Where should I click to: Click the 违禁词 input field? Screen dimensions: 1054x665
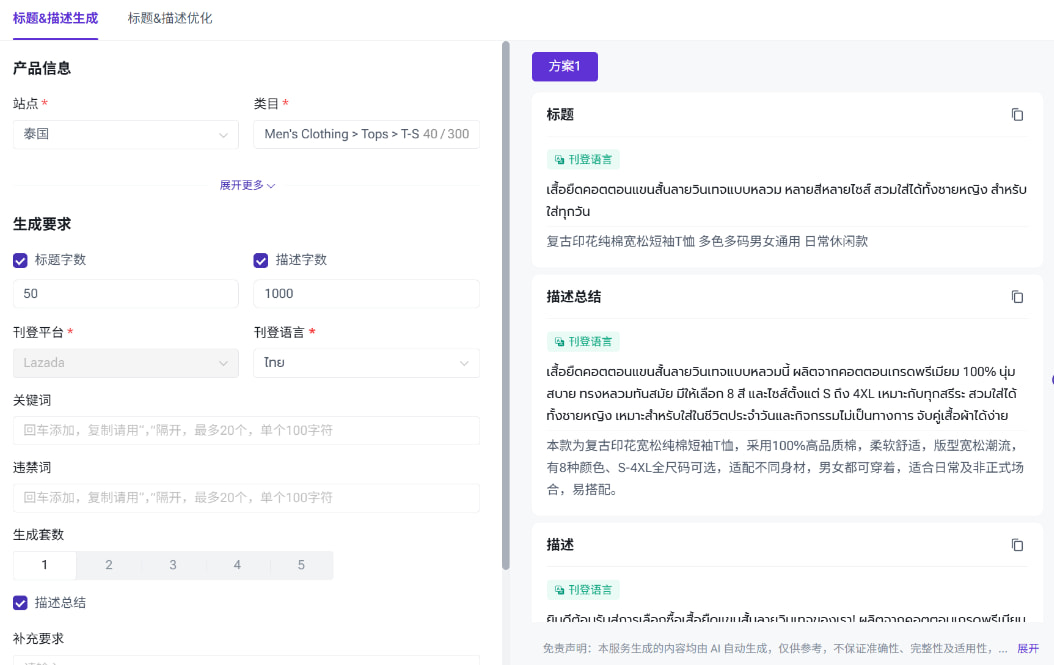(x=246, y=498)
